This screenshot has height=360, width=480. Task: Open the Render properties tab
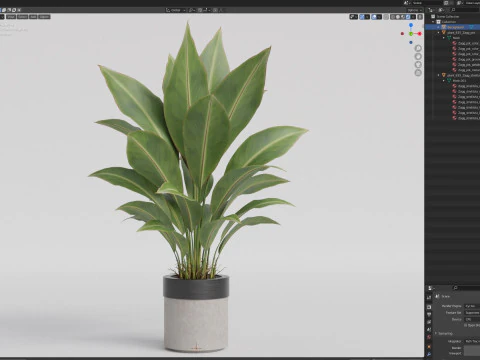pyautogui.click(x=429, y=307)
